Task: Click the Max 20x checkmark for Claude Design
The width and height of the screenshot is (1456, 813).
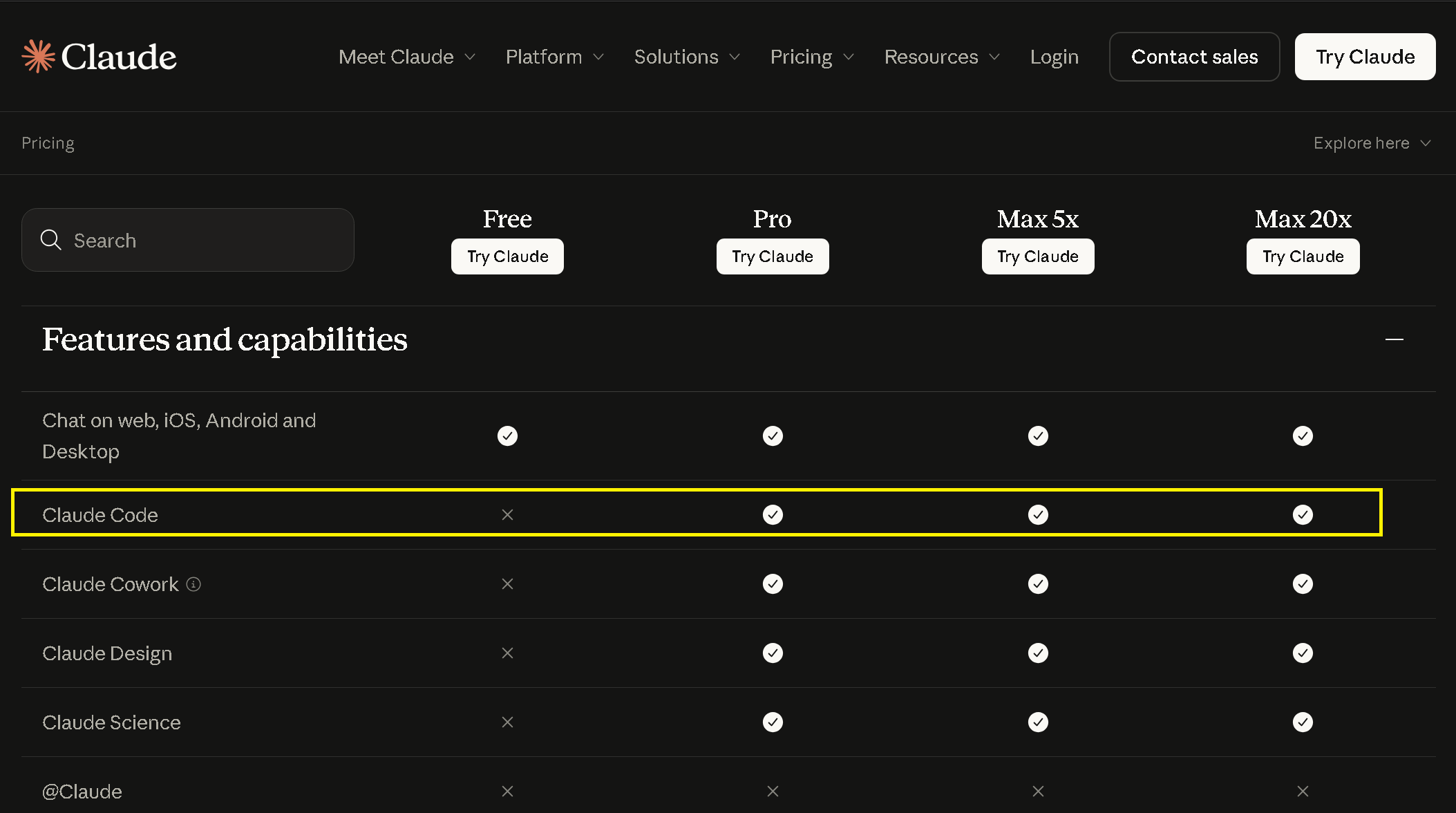Action: [x=1303, y=653]
